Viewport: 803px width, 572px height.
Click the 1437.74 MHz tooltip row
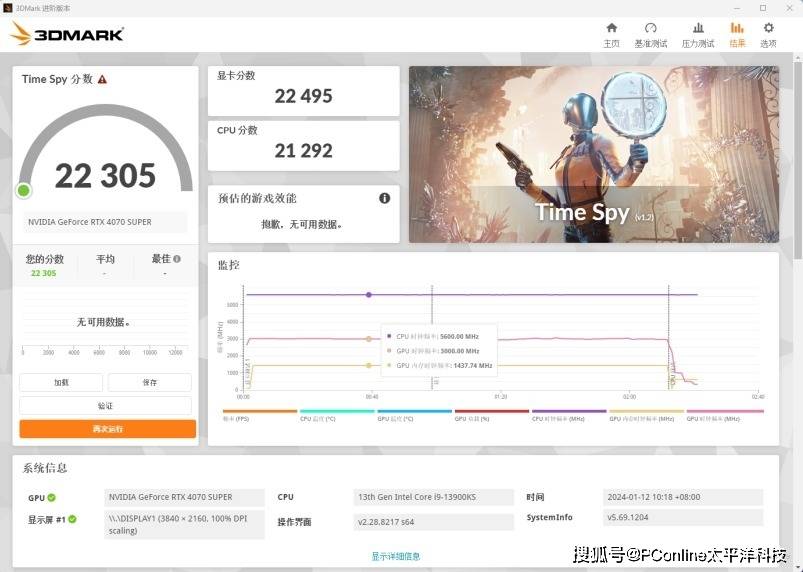pos(438,366)
